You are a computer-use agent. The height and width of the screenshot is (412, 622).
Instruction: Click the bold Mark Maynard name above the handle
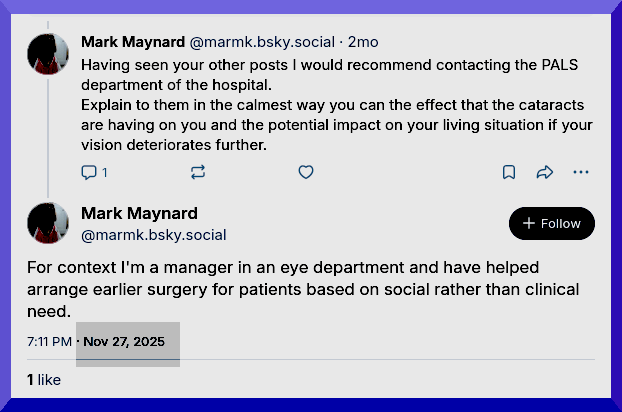pos(138,213)
